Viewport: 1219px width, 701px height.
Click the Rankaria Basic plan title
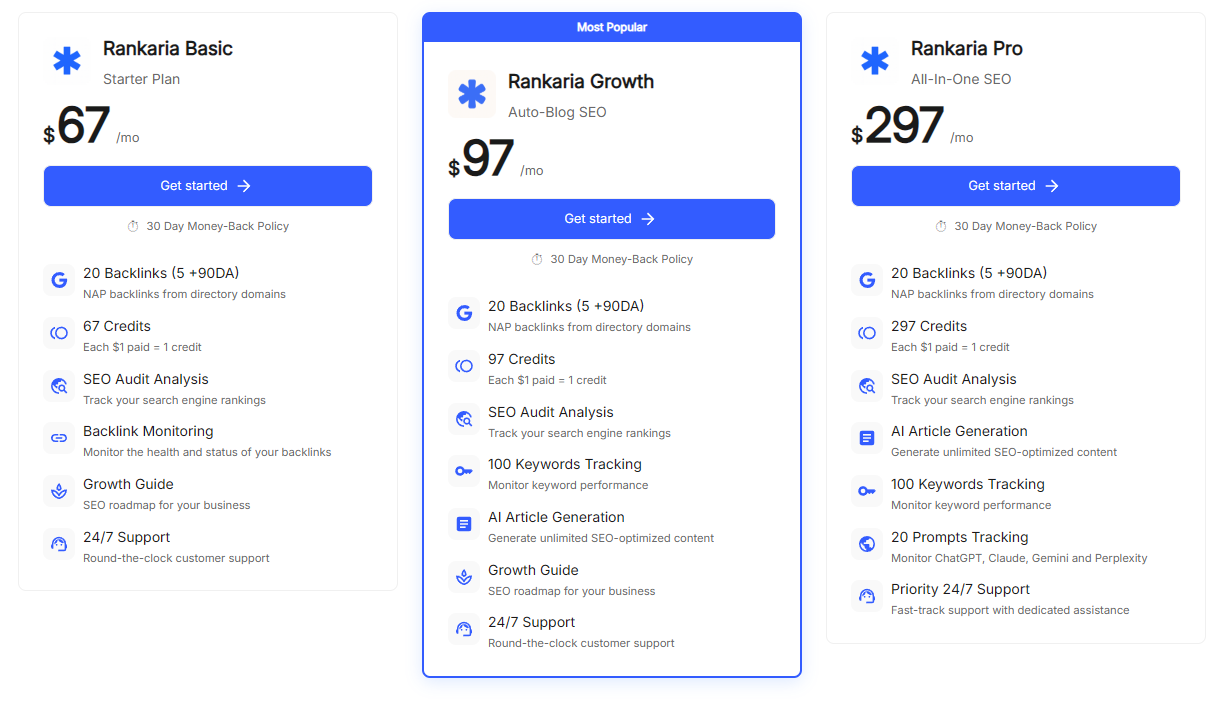pyautogui.click(x=168, y=48)
